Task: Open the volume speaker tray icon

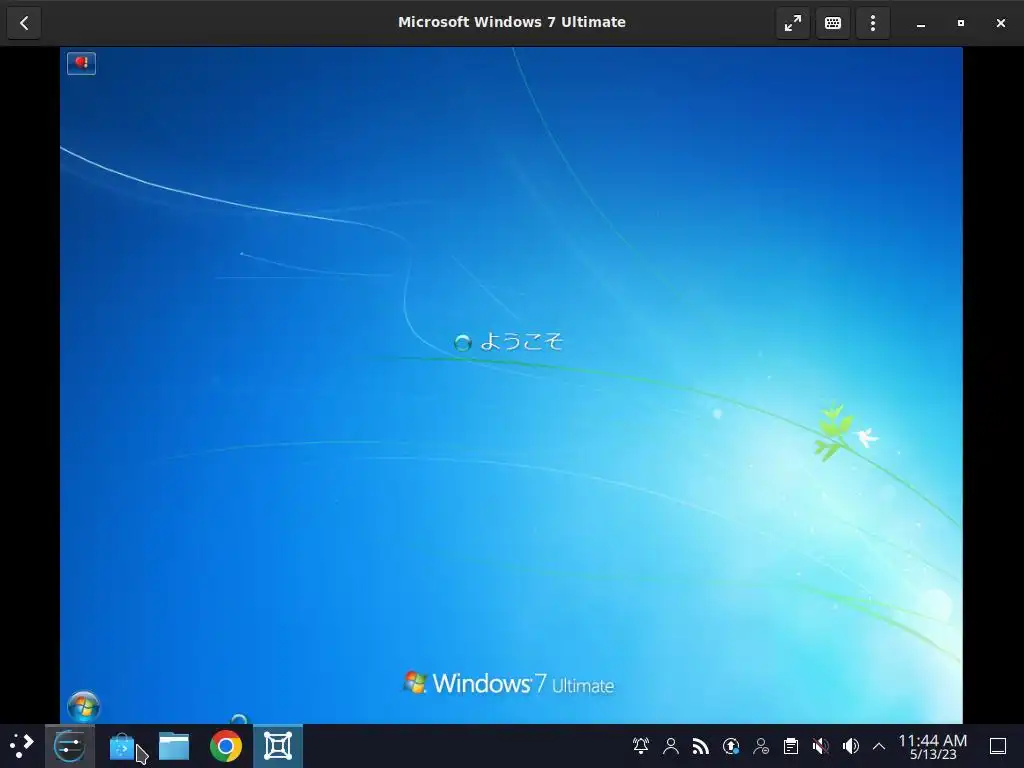Action: click(x=851, y=746)
